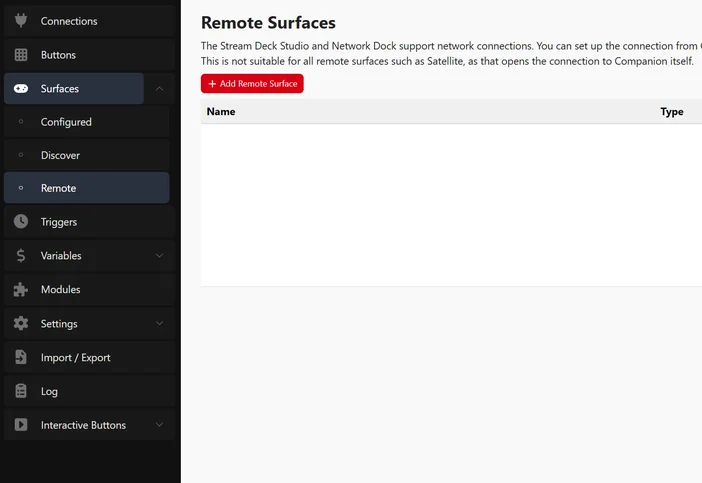702x483 pixels.
Task: Open the Configured surfaces page
Action: click(x=66, y=122)
